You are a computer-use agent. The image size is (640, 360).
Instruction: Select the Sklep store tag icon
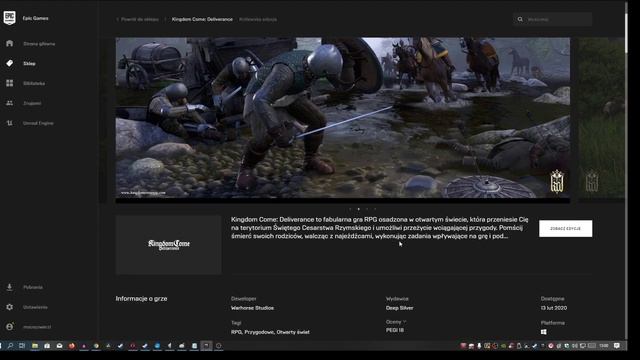coord(9,63)
